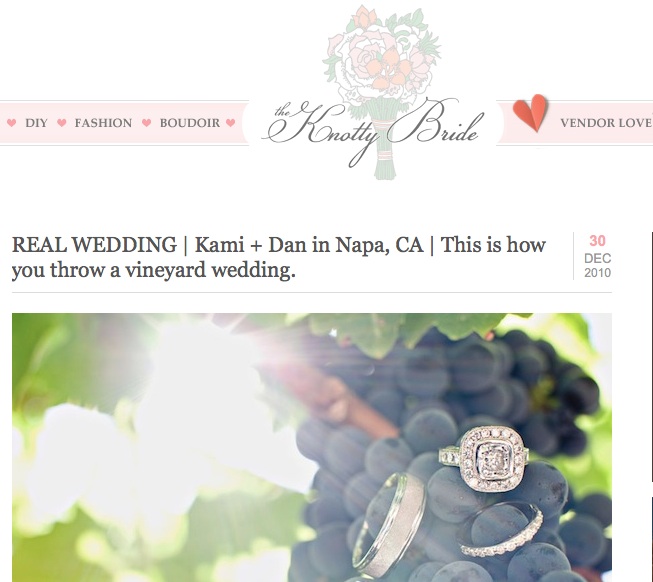Viewport: 653px width, 582px height.
Task: Click the green grape leaf atop photo
Action: (400, 331)
